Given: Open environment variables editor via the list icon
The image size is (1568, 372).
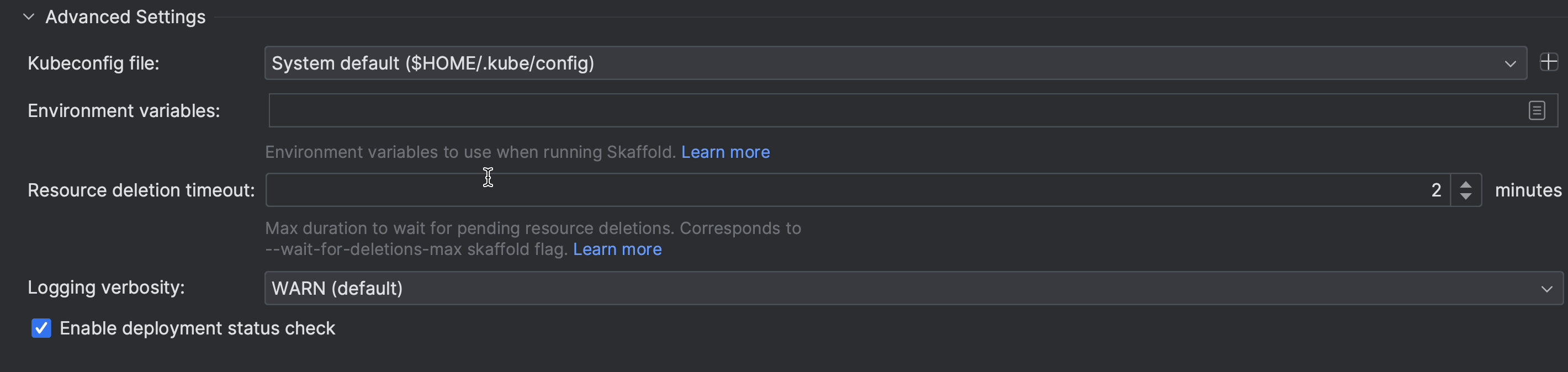Looking at the screenshot, I should [x=1537, y=110].
